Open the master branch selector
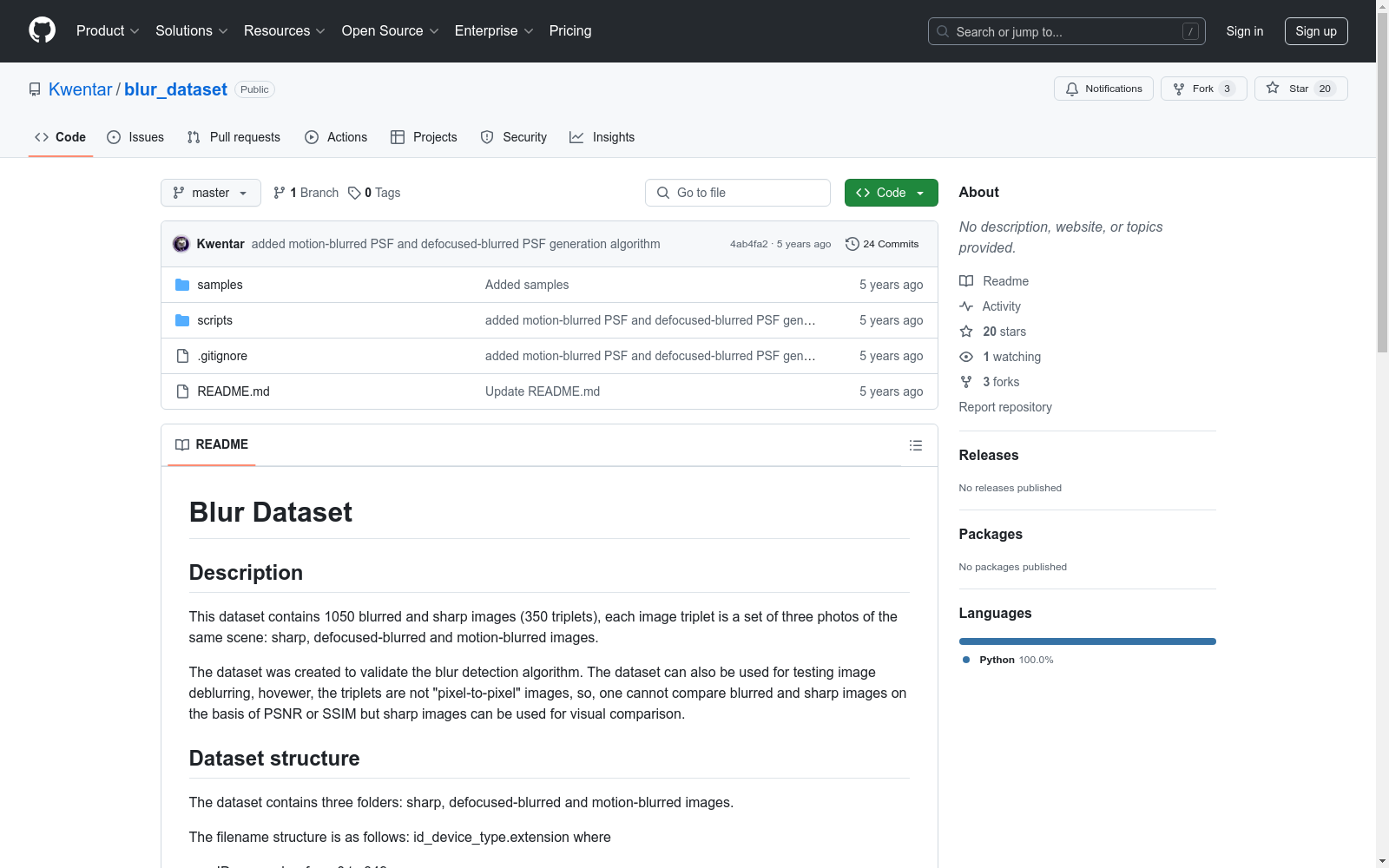Screen dimensions: 1389x868 tap(211, 193)
